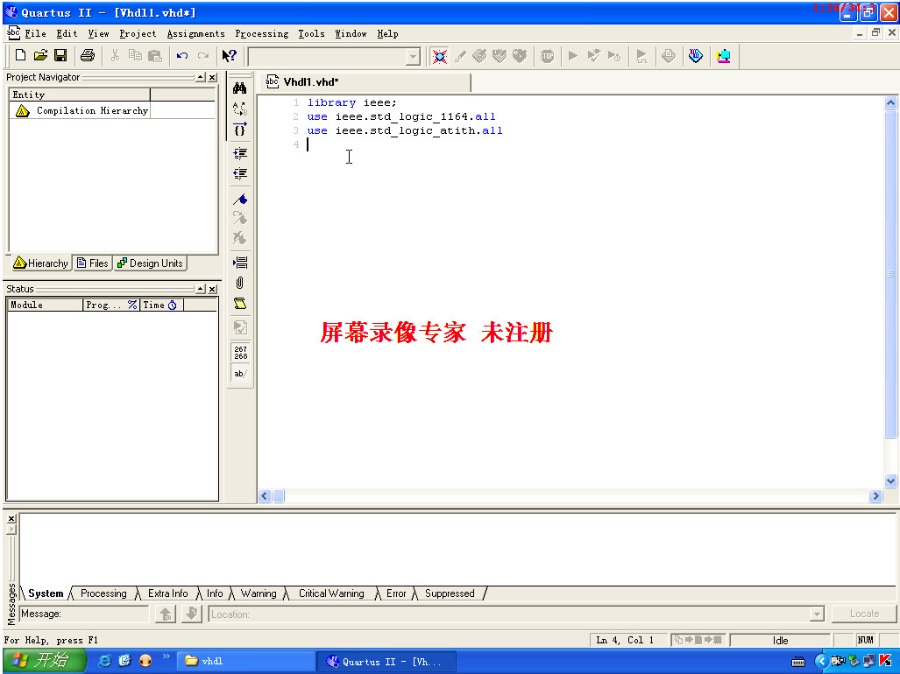Show the Critical Warning messages tab
The height and width of the screenshot is (674, 900).
pyautogui.click(x=331, y=594)
